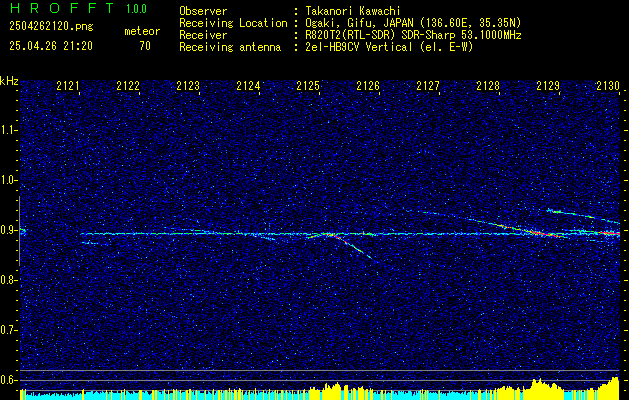Click the 0.6 kHz frequency label

click(x=7, y=380)
